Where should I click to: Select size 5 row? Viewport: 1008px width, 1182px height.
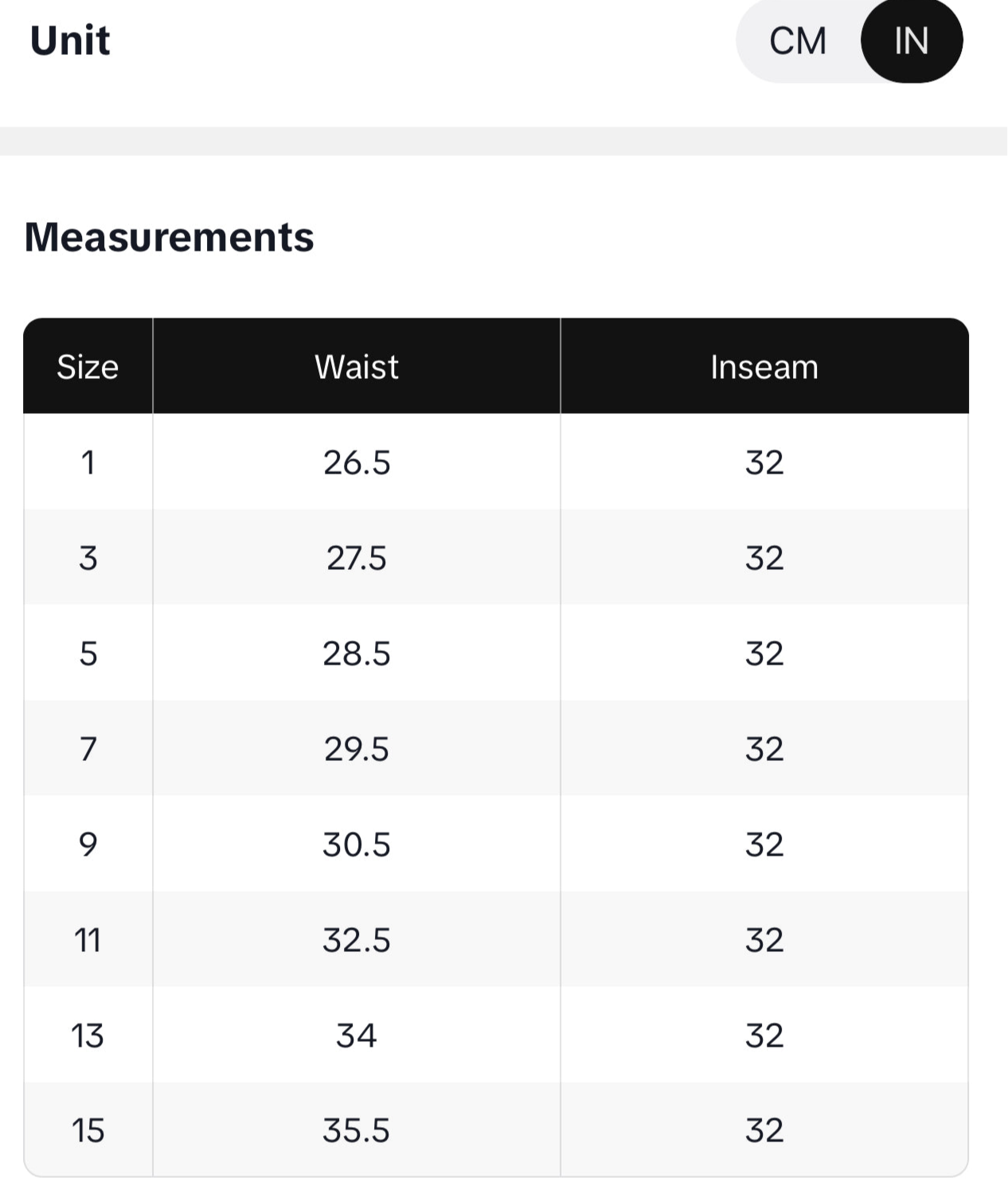[88, 653]
